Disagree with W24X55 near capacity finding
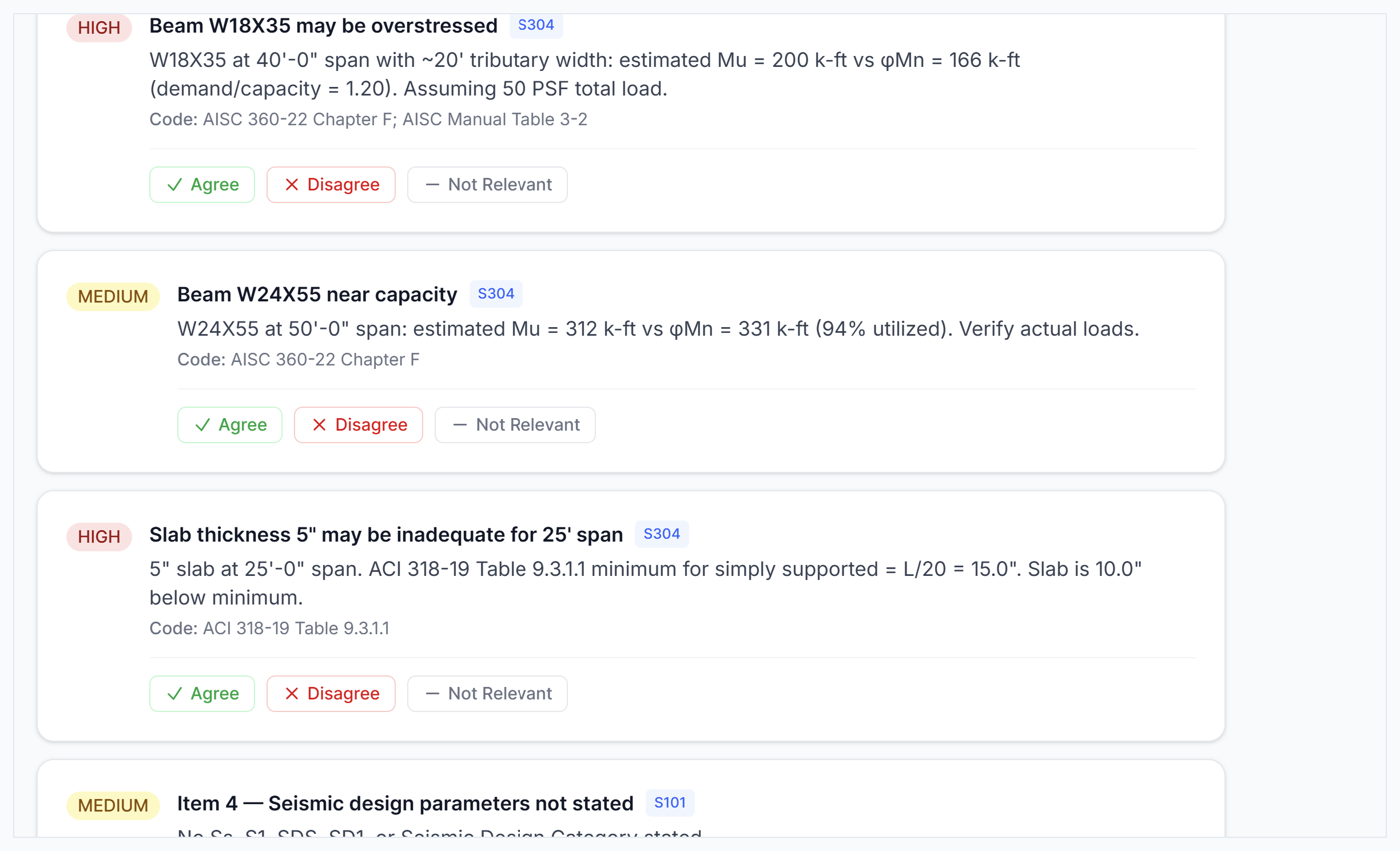The height and width of the screenshot is (851, 1400). coord(359,425)
